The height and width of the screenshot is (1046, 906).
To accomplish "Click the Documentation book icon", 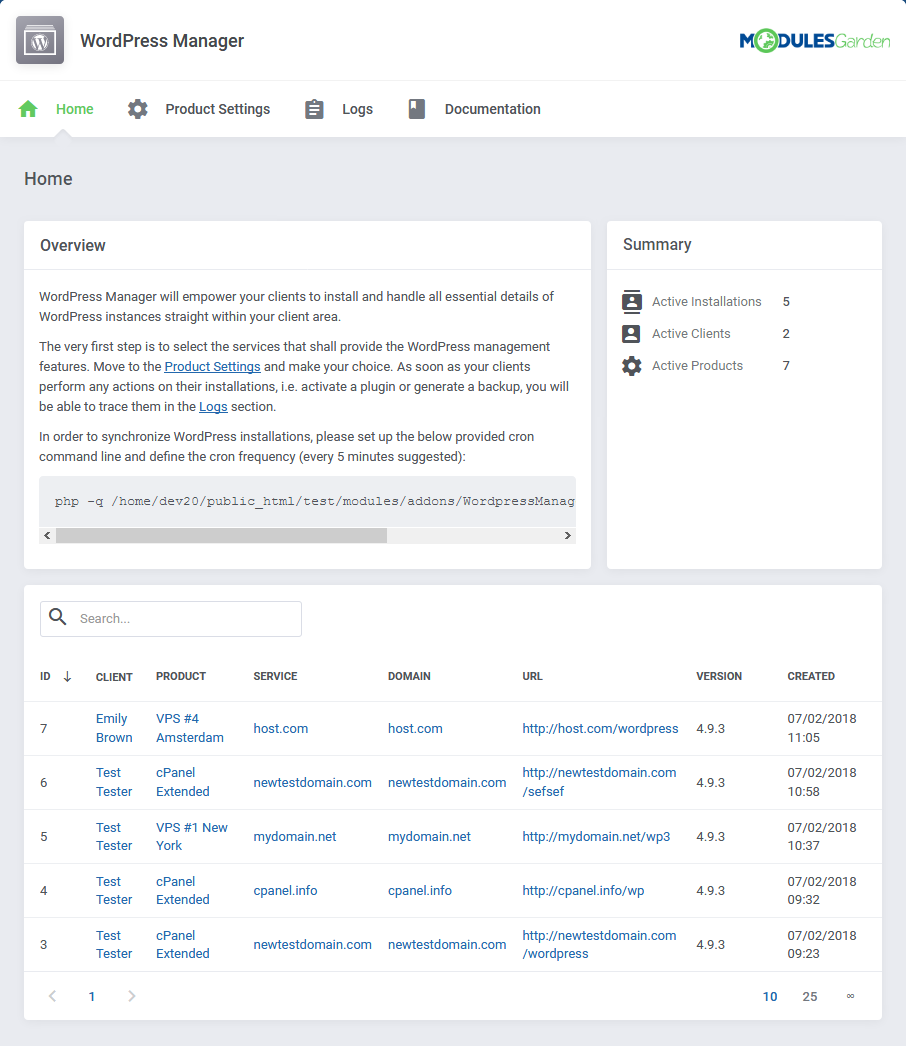I will coord(417,109).
